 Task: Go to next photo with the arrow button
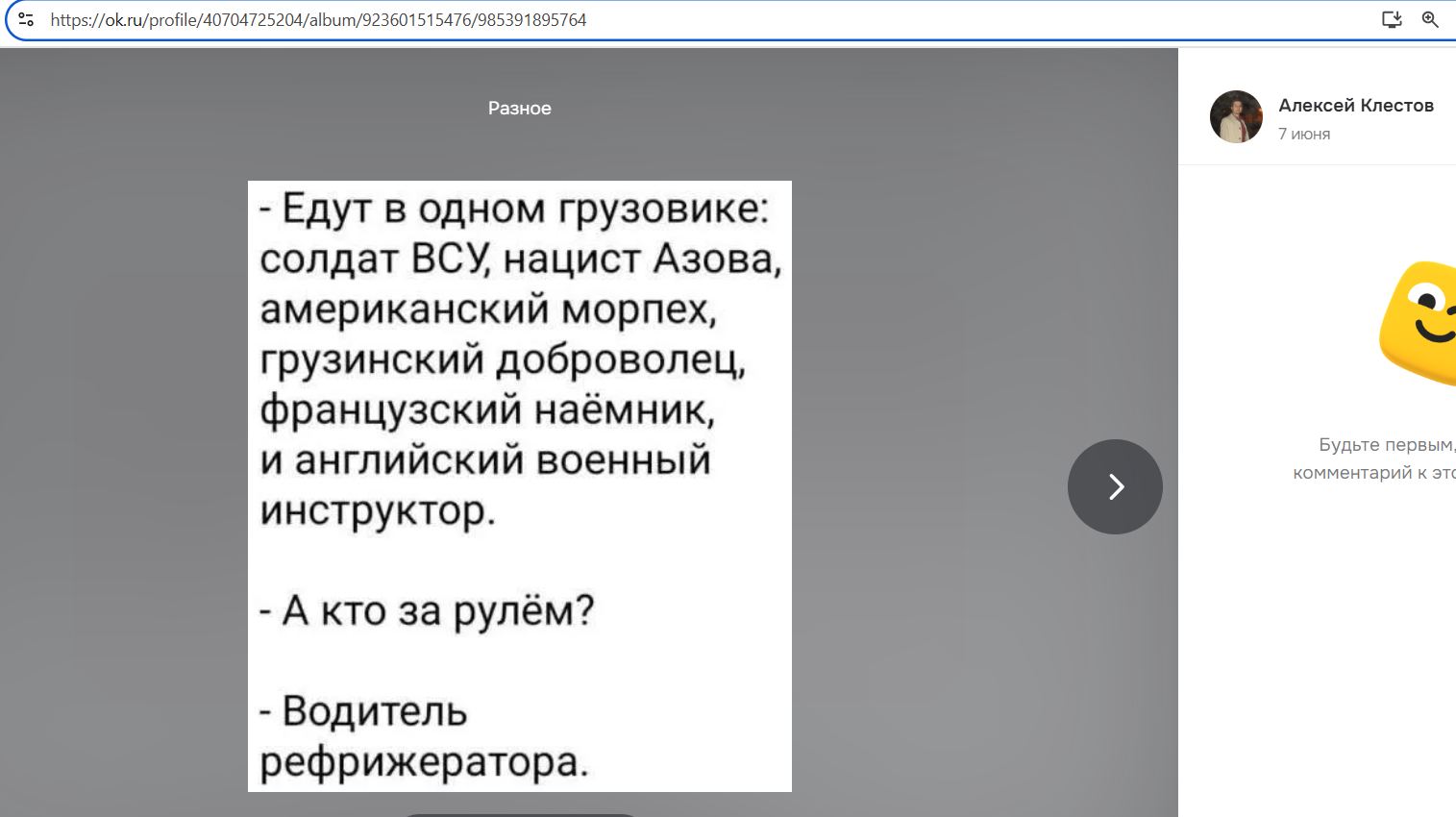(x=1115, y=486)
